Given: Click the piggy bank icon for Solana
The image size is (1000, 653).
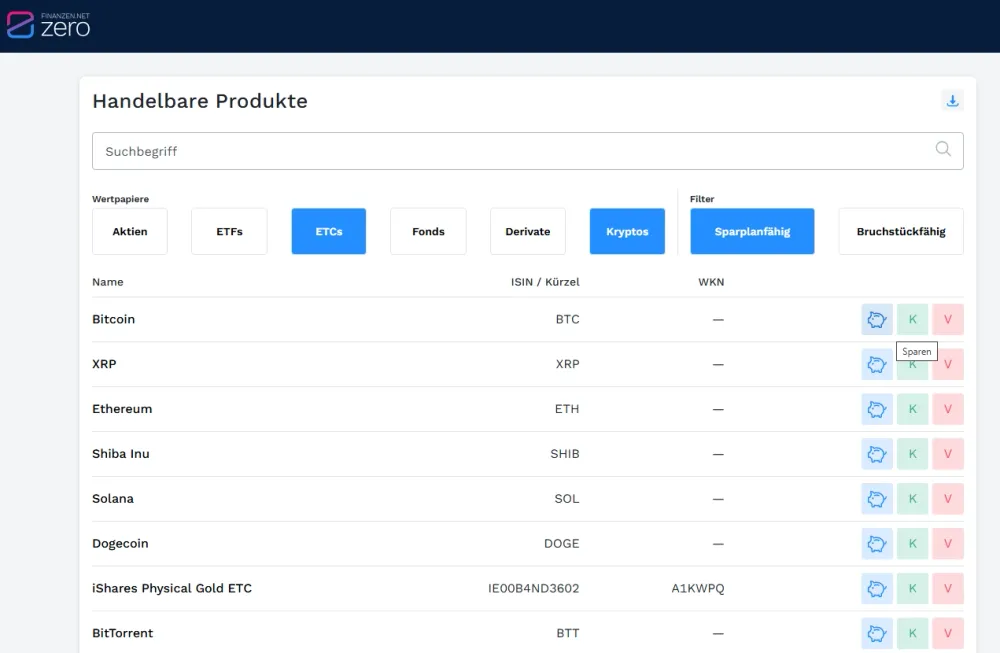Looking at the screenshot, I should pos(877,499).
